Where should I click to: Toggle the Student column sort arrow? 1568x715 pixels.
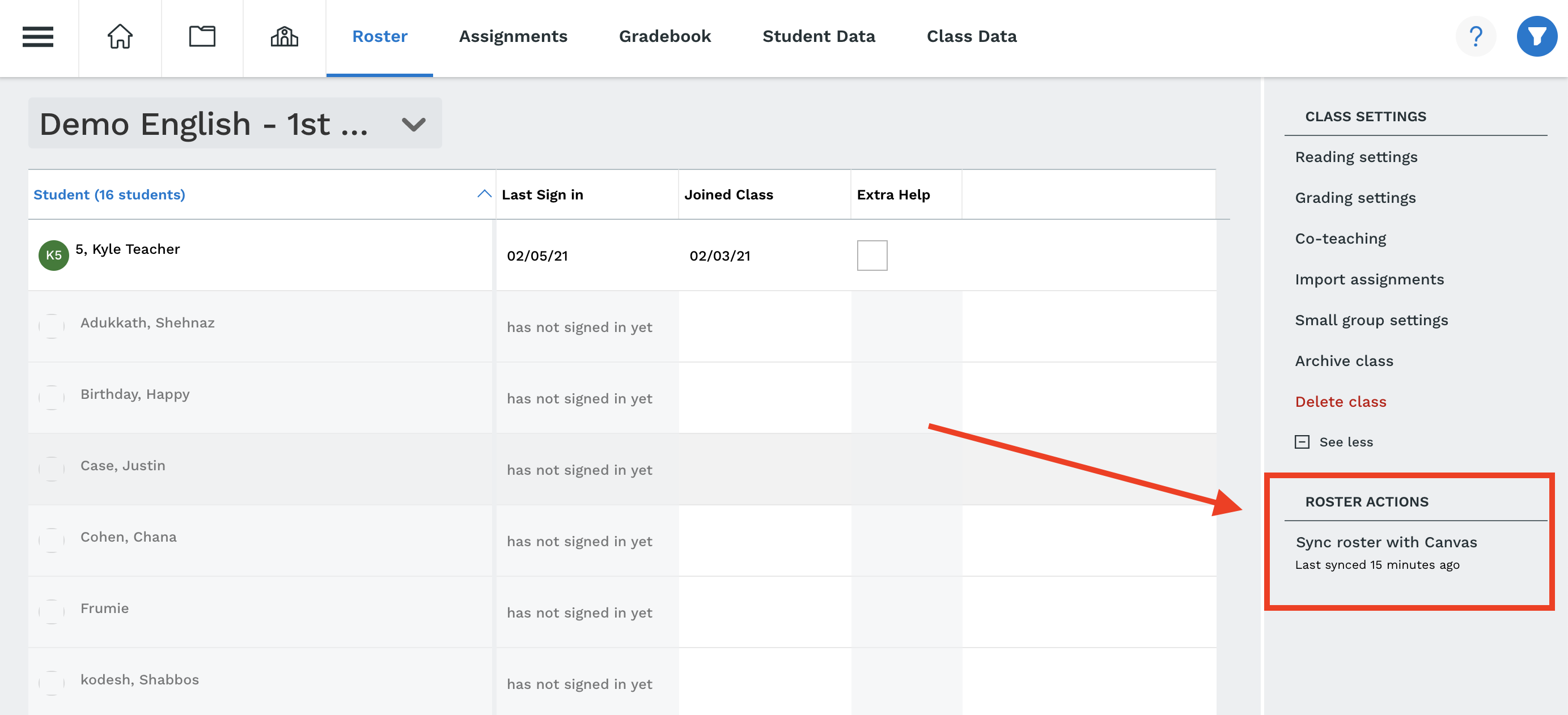[x=484, y=194]
